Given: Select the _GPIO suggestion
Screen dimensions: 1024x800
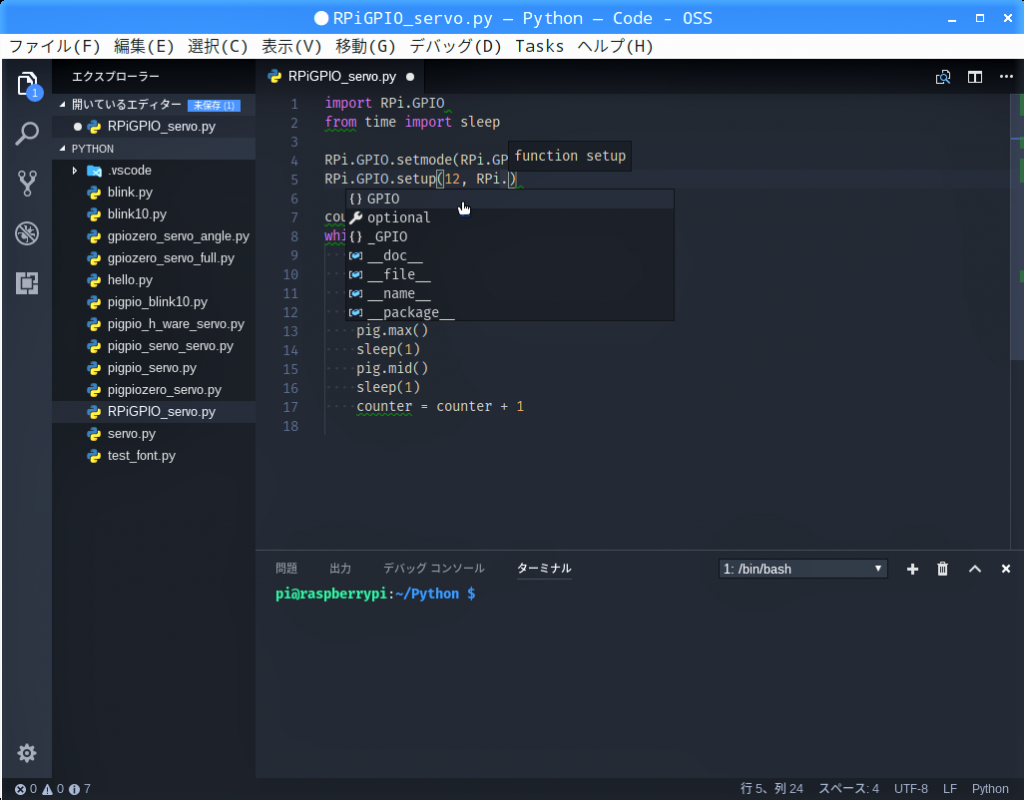Looking at the screenshot, I should tap(509, 236).
